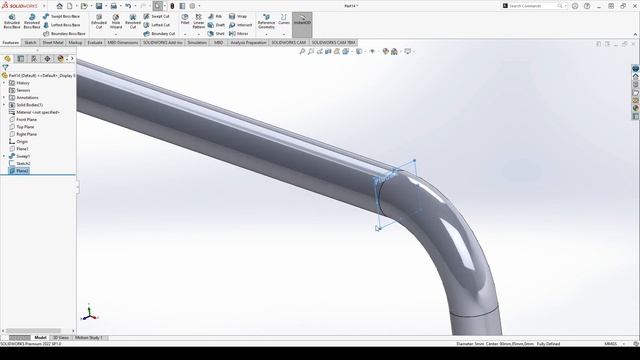The height and width of the screenshot is (360, 640).
Task: Open the New document dropdown arrow
Action: [77, 6]
